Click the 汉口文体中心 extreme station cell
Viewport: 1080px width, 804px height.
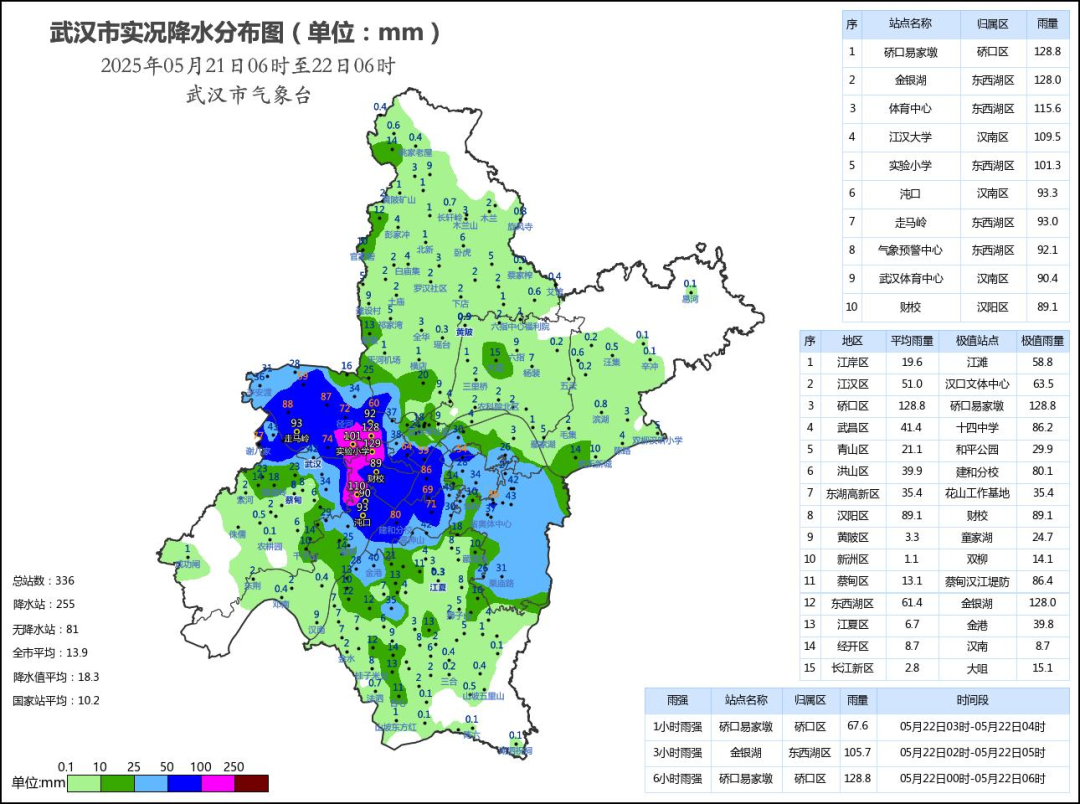[977, 384]
